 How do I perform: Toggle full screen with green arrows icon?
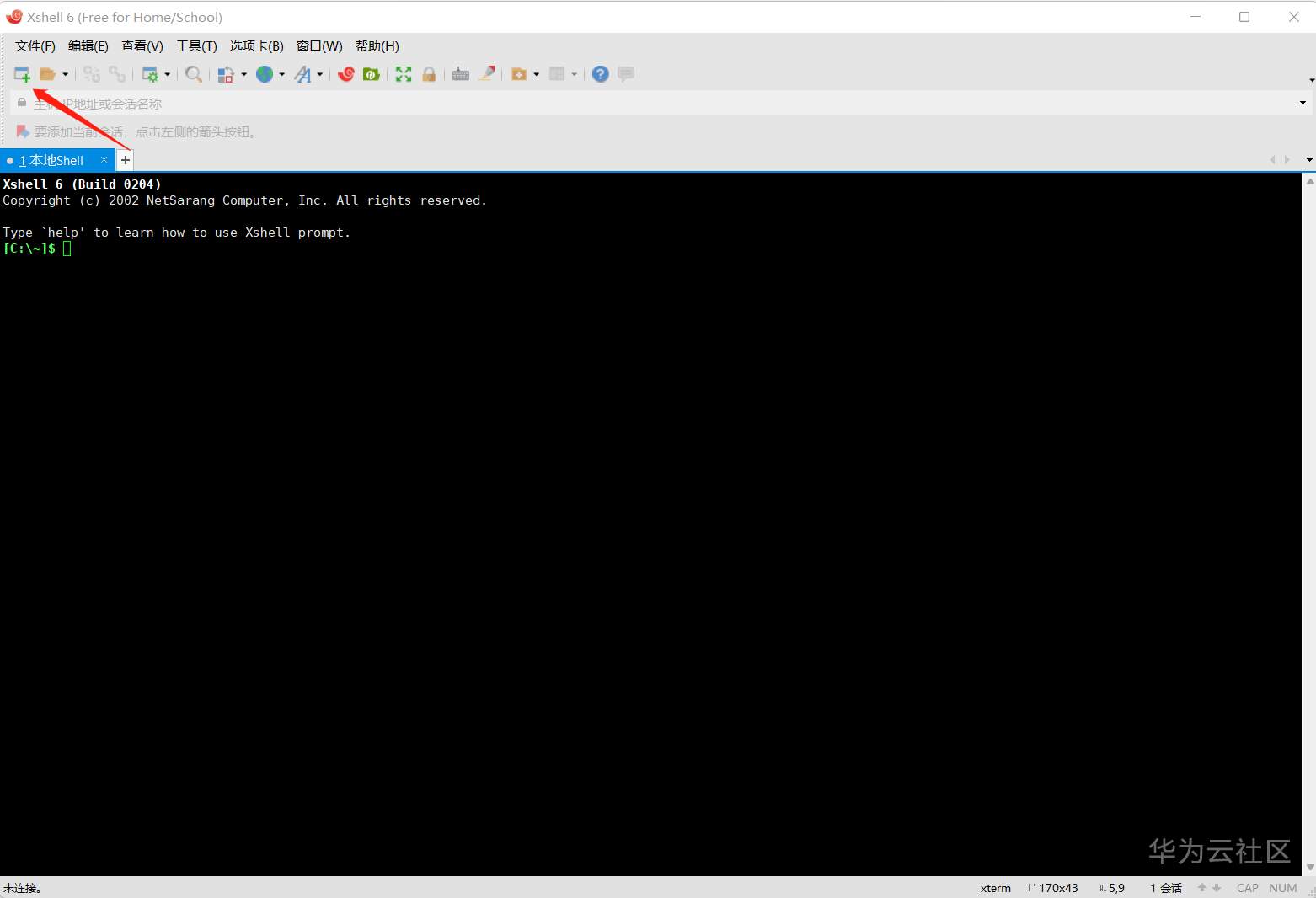tap(404, 74)
